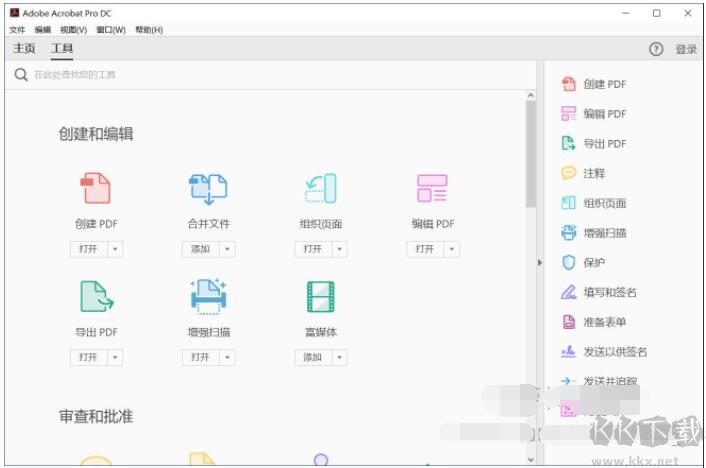Click 打开 button under 编辑 PDF
Screen dimensions: 706x468
[x=425, y=249]
